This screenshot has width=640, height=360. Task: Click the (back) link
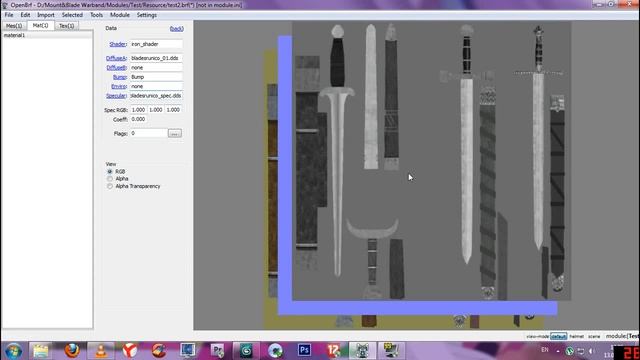(x=176, y=29)
